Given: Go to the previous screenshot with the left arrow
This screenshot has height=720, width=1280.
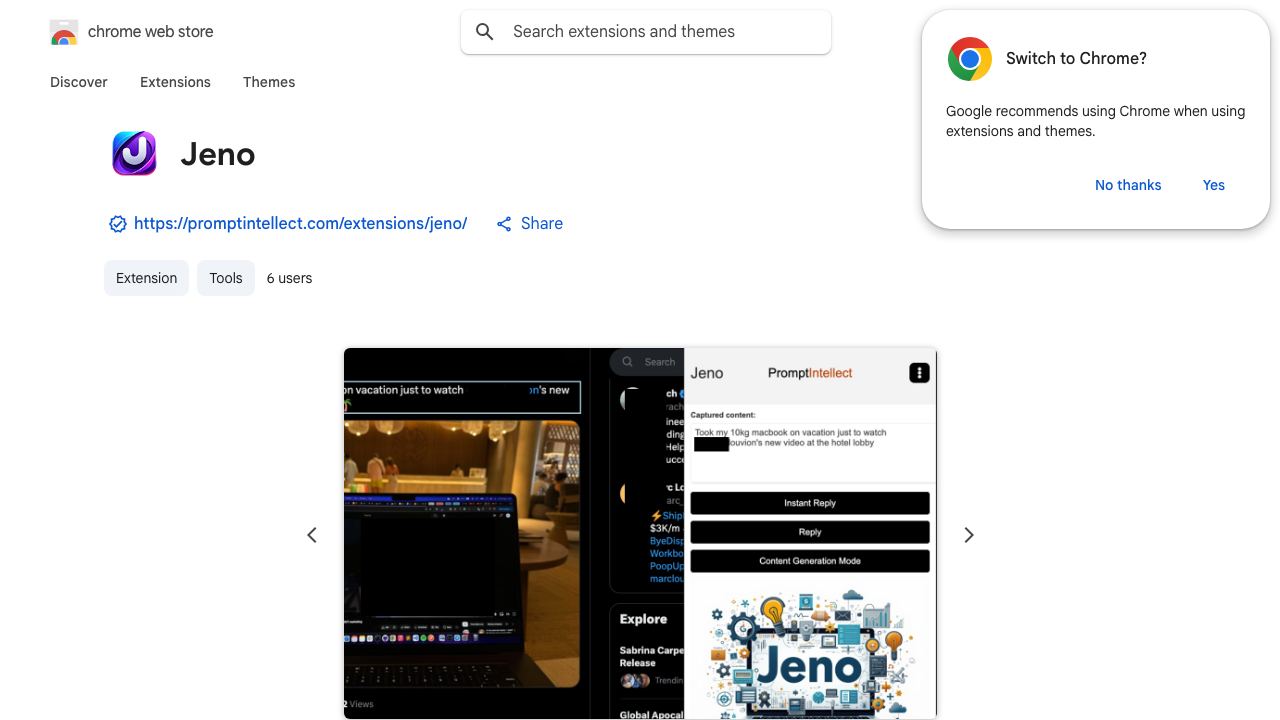Looking at the screenshot, I should pyautogui.click(x=312, y=535).
